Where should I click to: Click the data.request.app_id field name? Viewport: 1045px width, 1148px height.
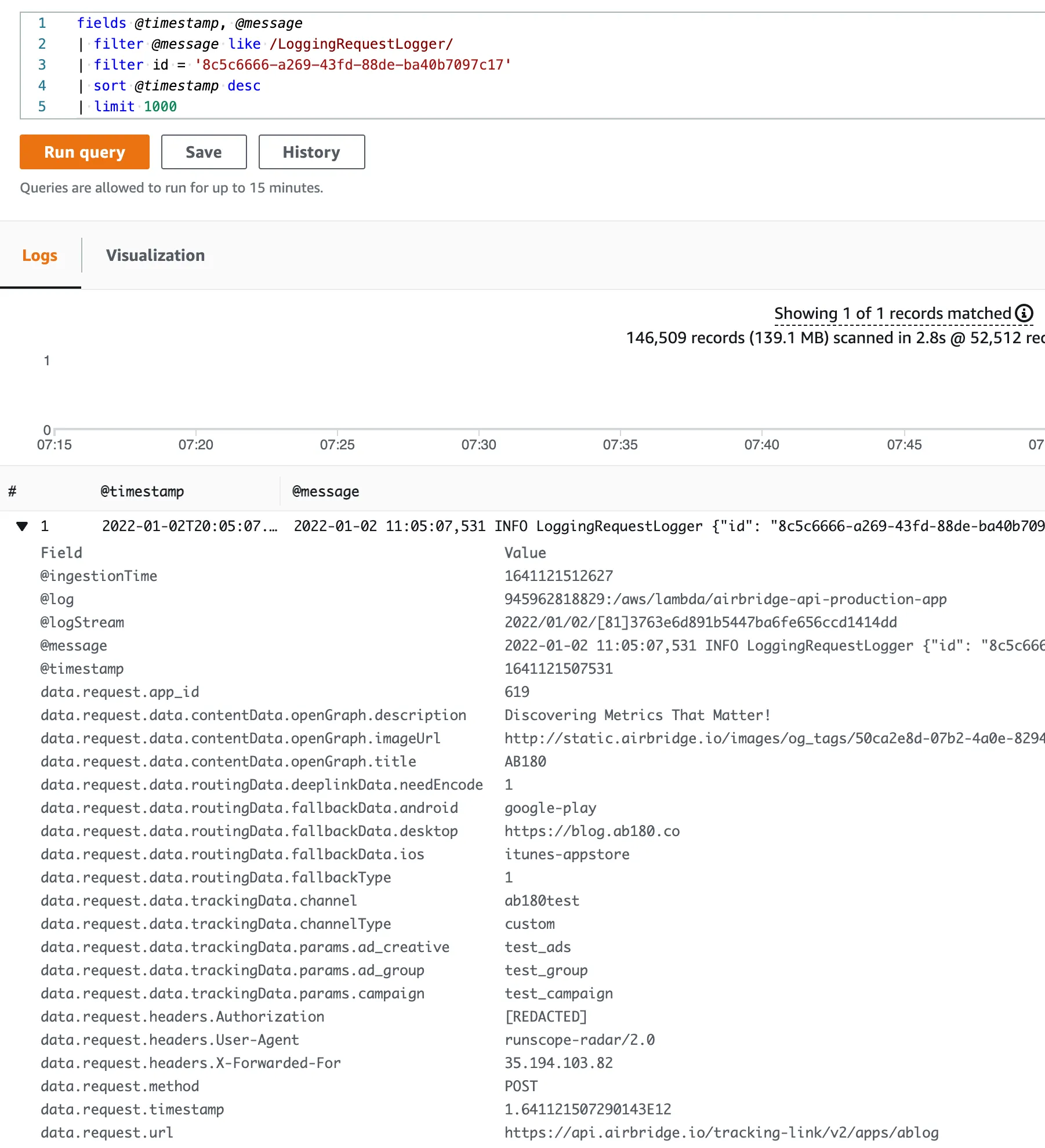120,692
